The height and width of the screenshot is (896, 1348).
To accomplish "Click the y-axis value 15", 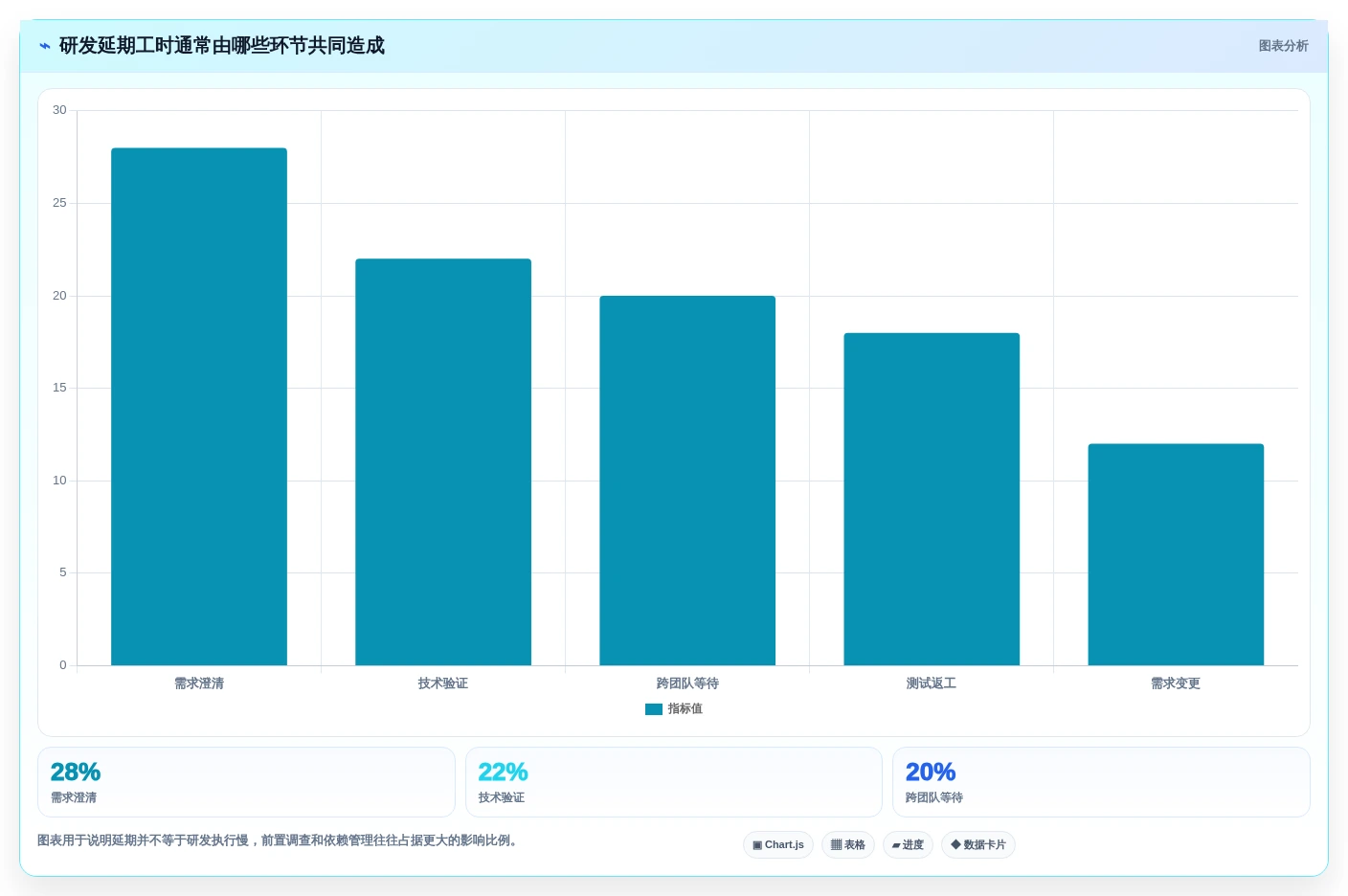I will click(59, 388).
